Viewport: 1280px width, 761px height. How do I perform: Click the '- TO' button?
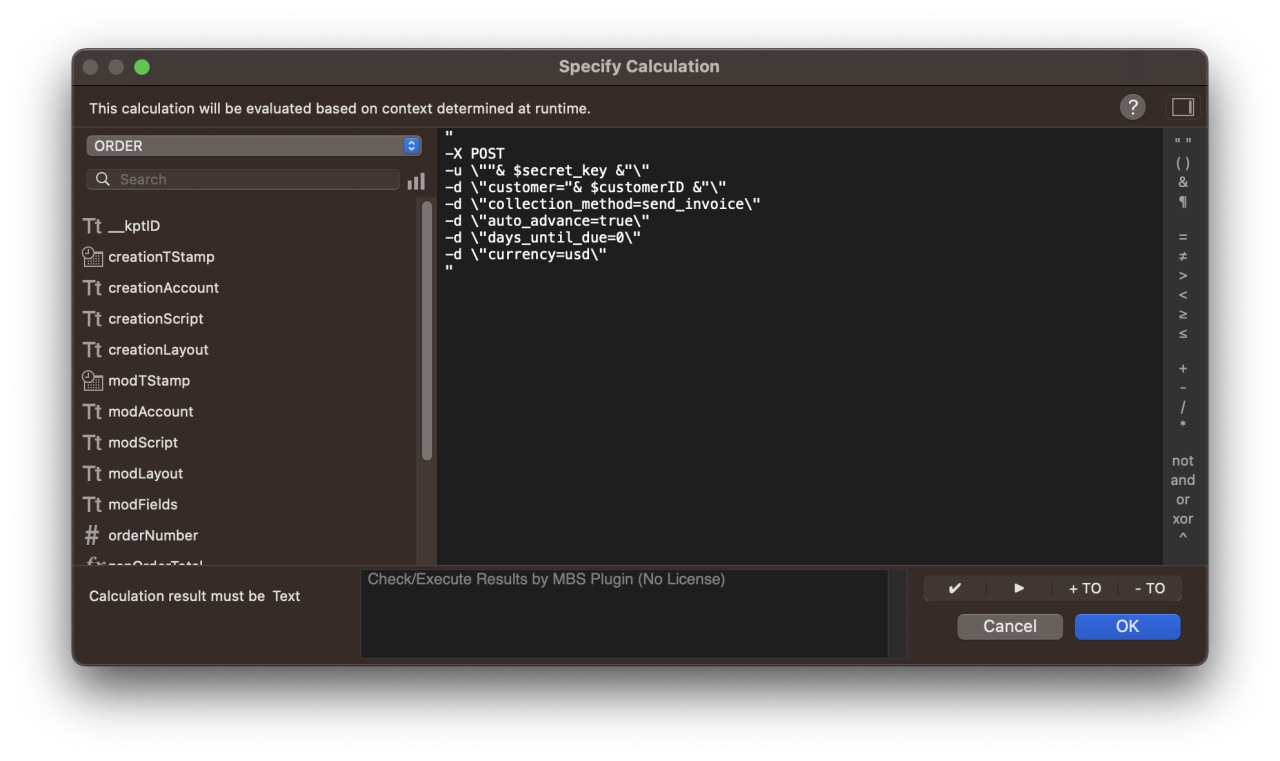[1150, 588]
